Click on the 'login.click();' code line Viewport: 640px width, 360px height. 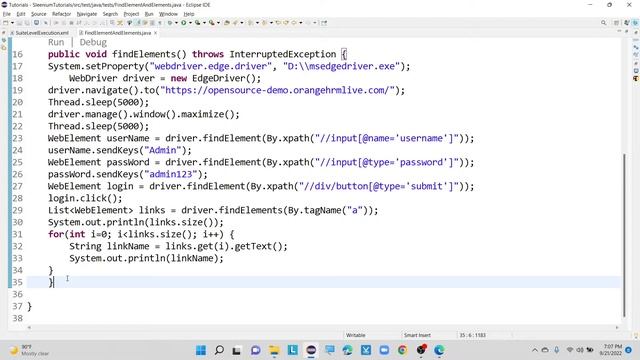(x=85, y=198)
